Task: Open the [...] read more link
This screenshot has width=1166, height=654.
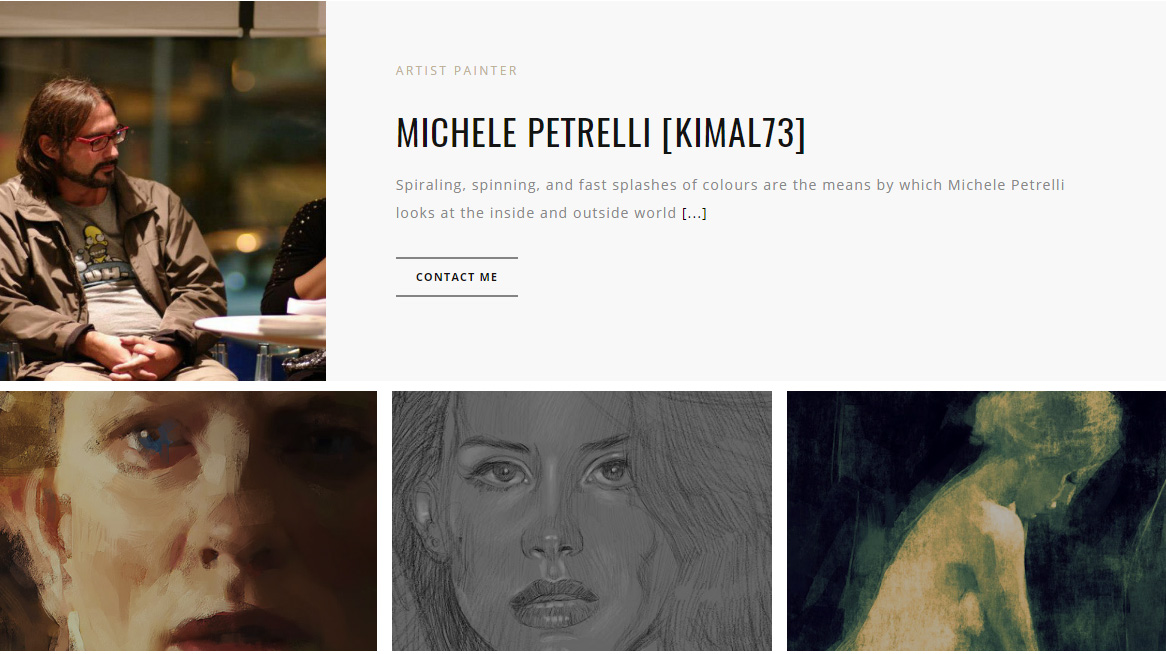Action: [694, 213]
